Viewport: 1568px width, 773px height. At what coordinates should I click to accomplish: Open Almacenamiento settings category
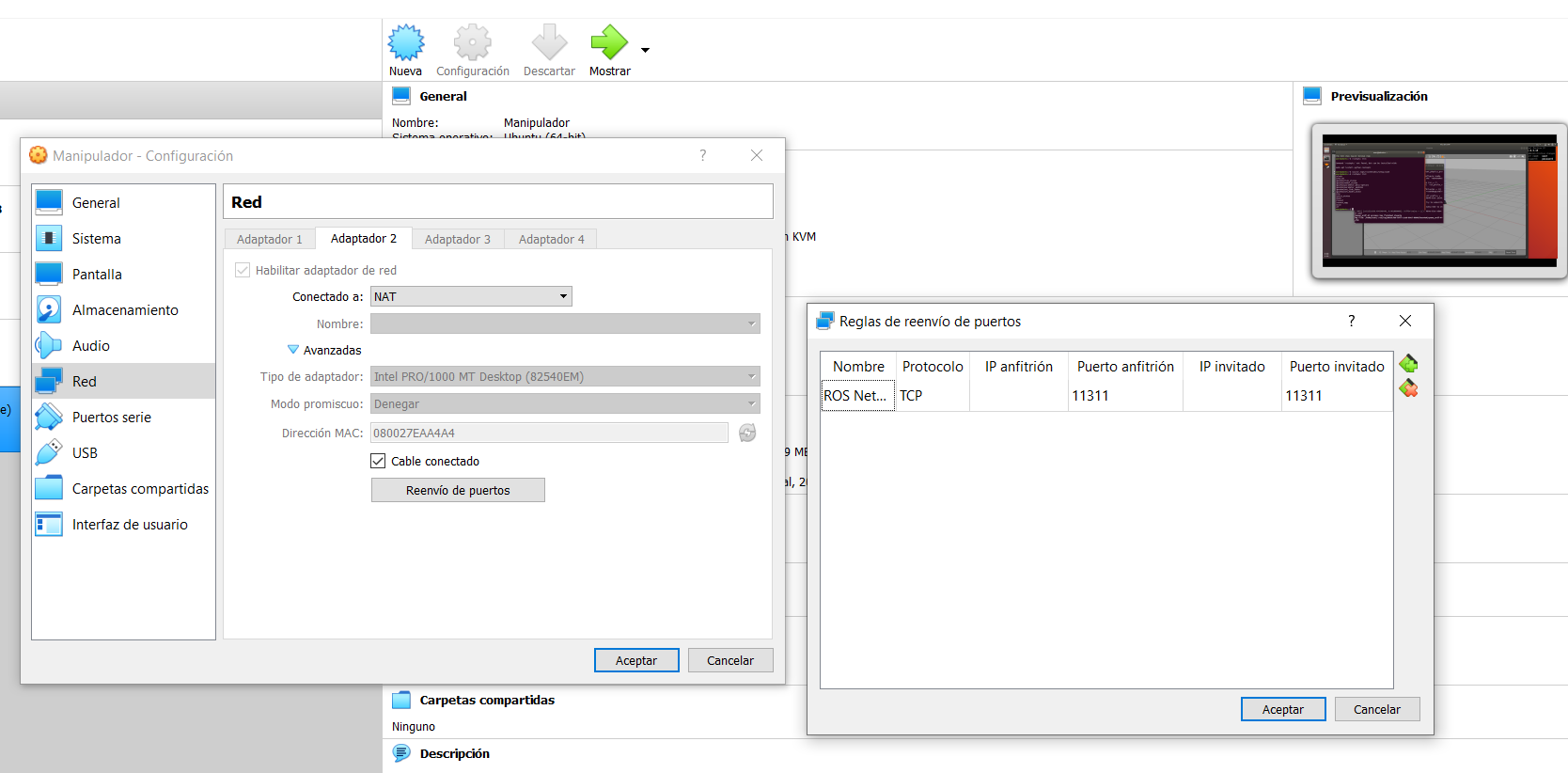(124, 310)
